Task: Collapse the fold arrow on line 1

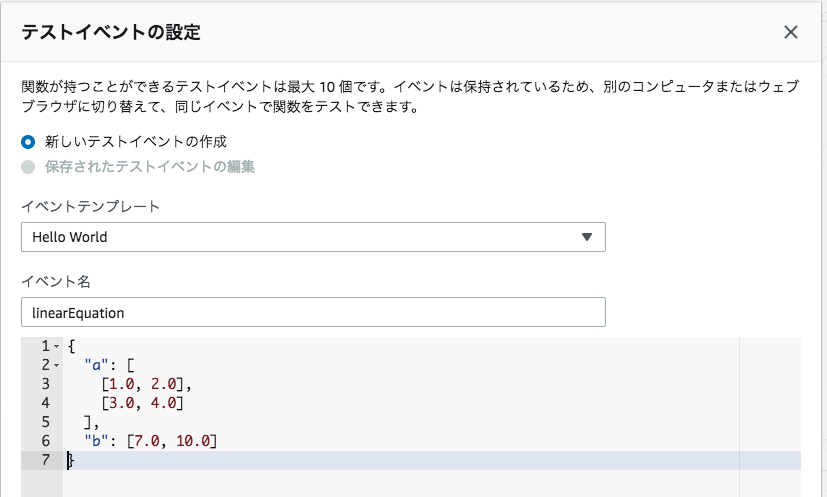Action: click(56, 346)
